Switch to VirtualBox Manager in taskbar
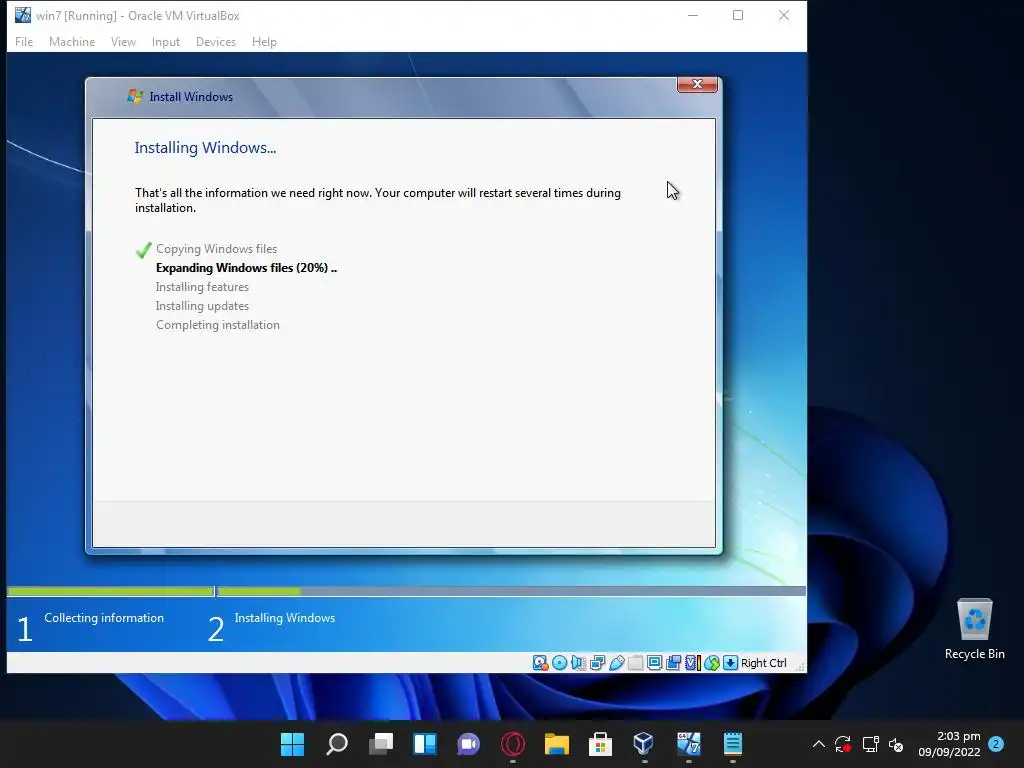The height and width of the screenshot is (768, 1024). 644,744
